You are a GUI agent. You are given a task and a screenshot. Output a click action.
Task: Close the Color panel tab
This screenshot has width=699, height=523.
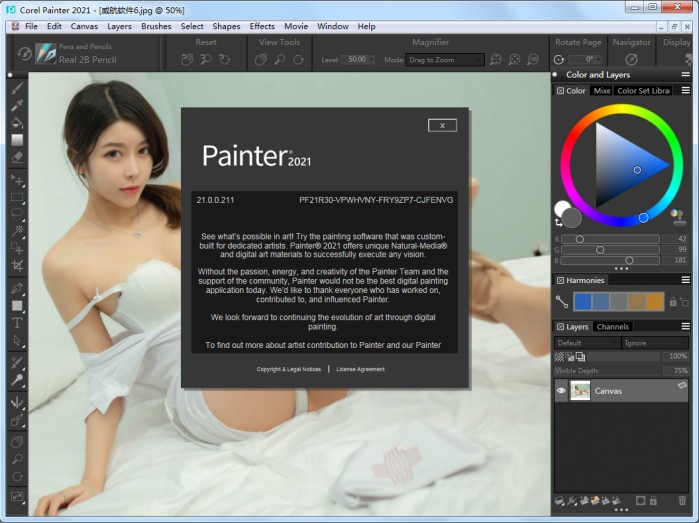[560, 91]
